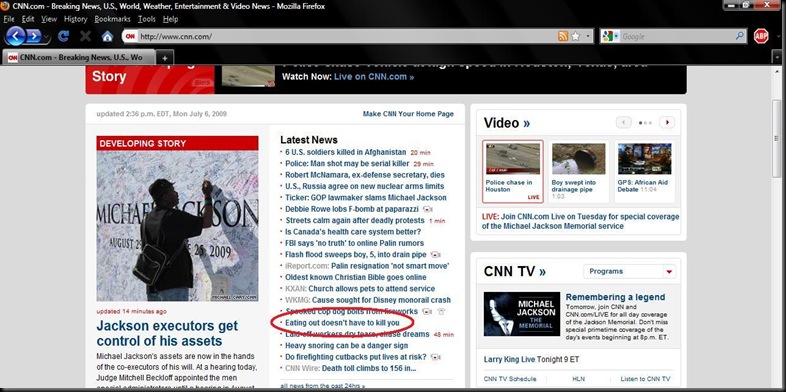Click the Firefox Back arrow button
786x392 pixels.
(x=15, y=36)
